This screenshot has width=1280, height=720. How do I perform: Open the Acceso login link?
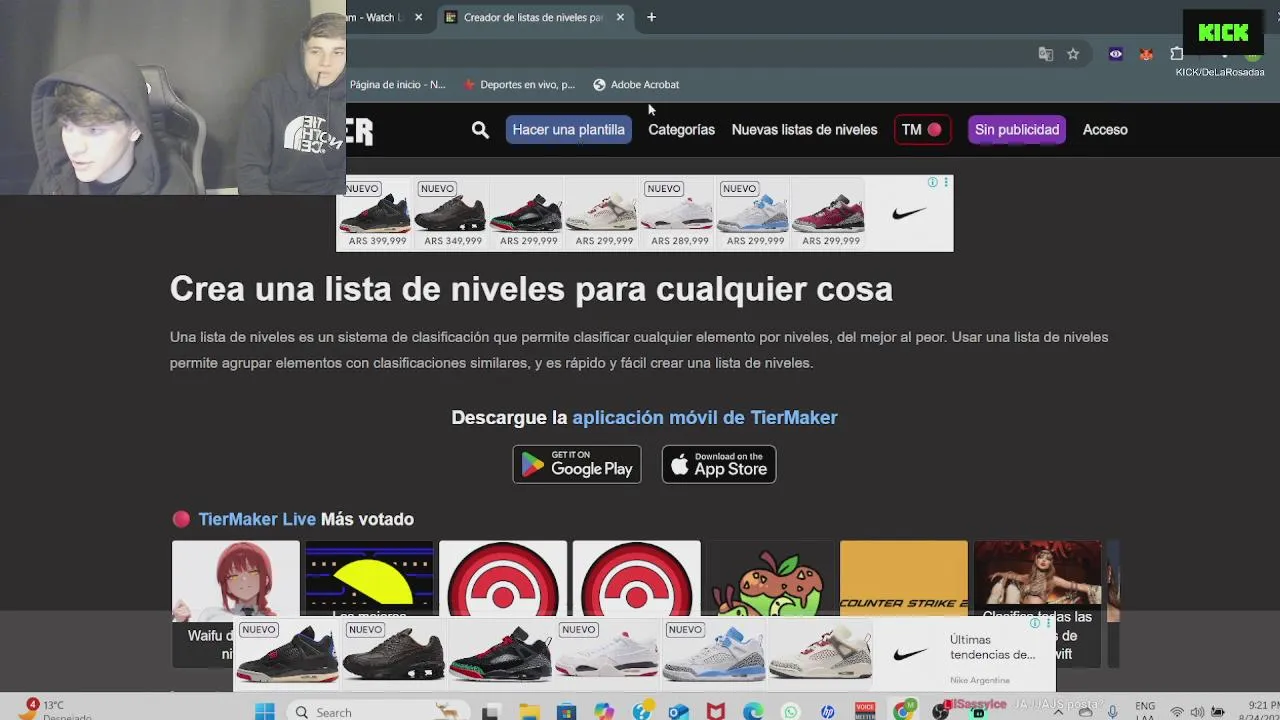tap(1105, 130)
